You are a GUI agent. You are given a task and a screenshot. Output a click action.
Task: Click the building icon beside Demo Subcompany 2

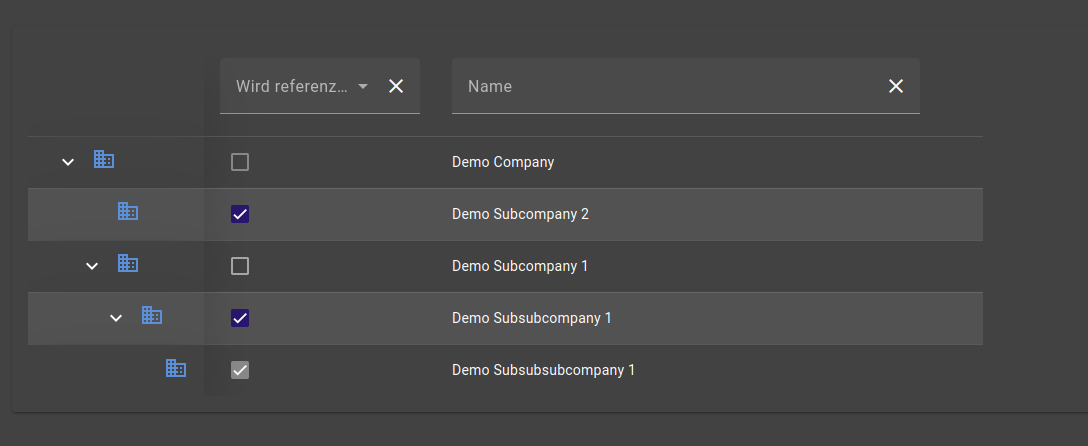(128, 211)
